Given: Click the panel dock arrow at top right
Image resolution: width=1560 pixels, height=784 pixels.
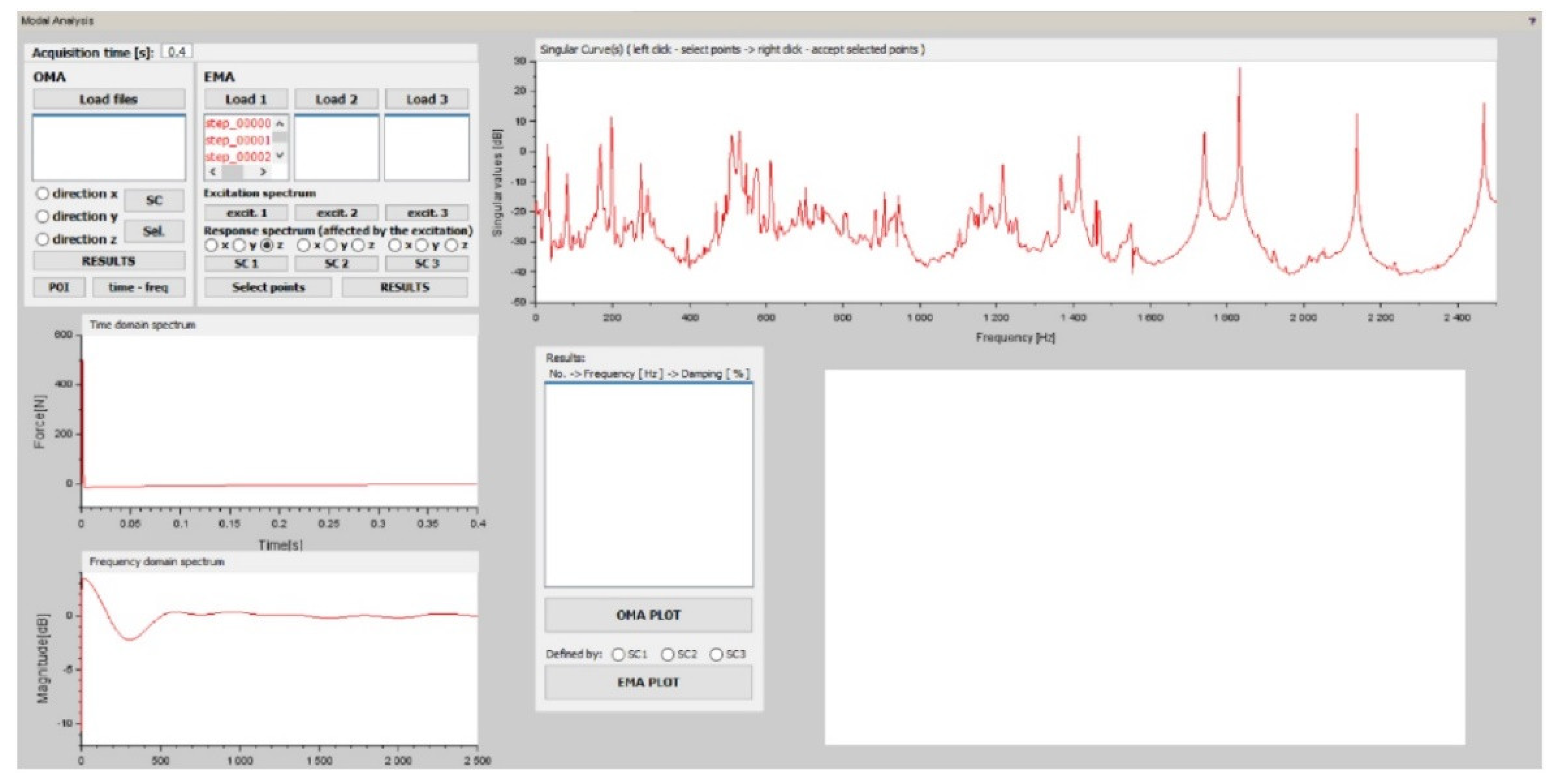Looking at the screenshot, I should pyautogui.click(x=1532, y=21).
